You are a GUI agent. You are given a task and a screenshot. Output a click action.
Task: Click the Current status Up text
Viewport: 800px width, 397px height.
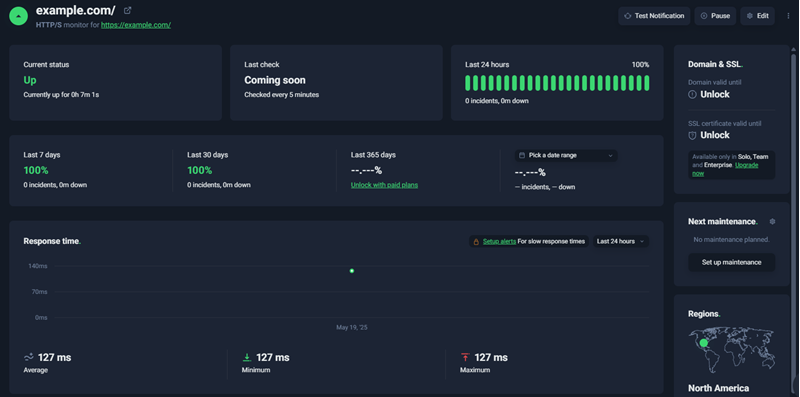pyautogui.click(x=30, y=80)
